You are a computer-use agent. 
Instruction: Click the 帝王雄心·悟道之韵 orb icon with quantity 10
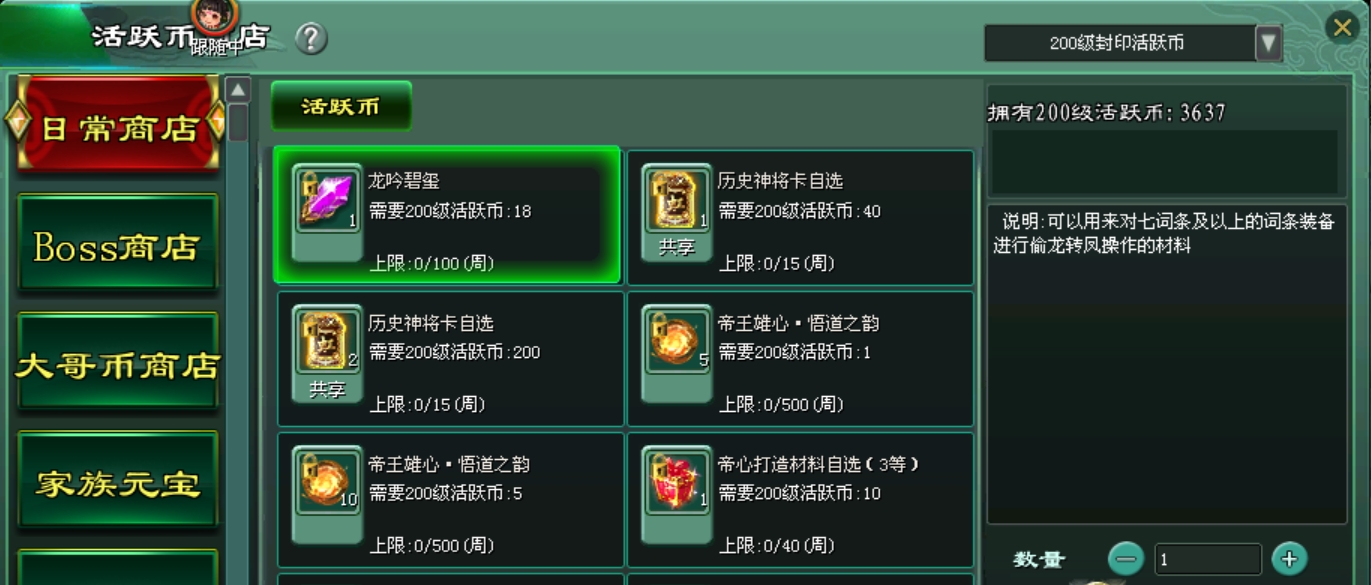tap(328, 481)
